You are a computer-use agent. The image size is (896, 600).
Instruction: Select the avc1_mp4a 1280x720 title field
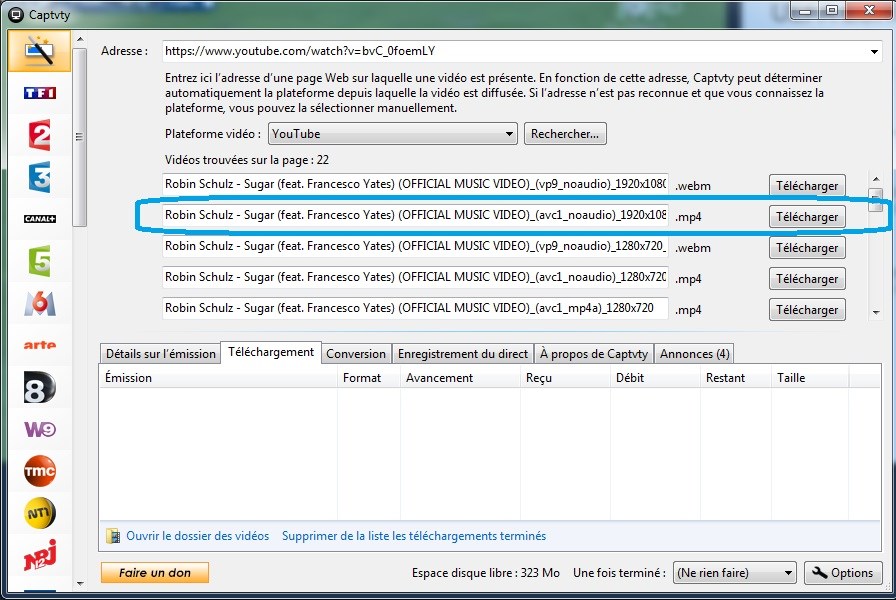click(x=415, y=308)
